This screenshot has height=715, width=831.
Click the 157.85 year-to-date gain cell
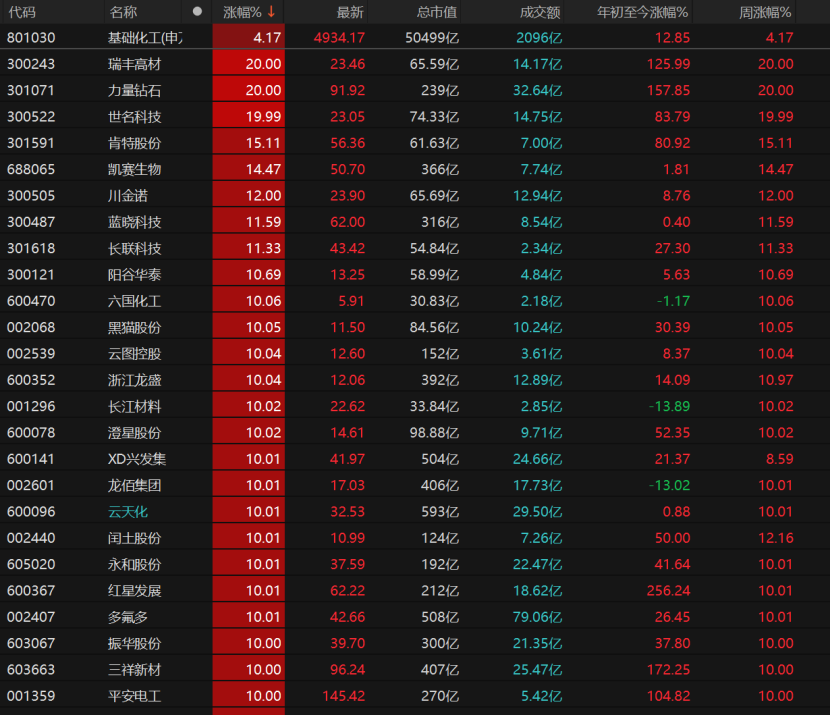click(668, 90)
